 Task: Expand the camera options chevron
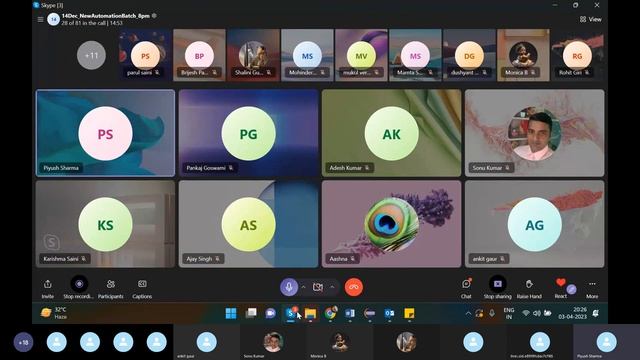(332, 287)
